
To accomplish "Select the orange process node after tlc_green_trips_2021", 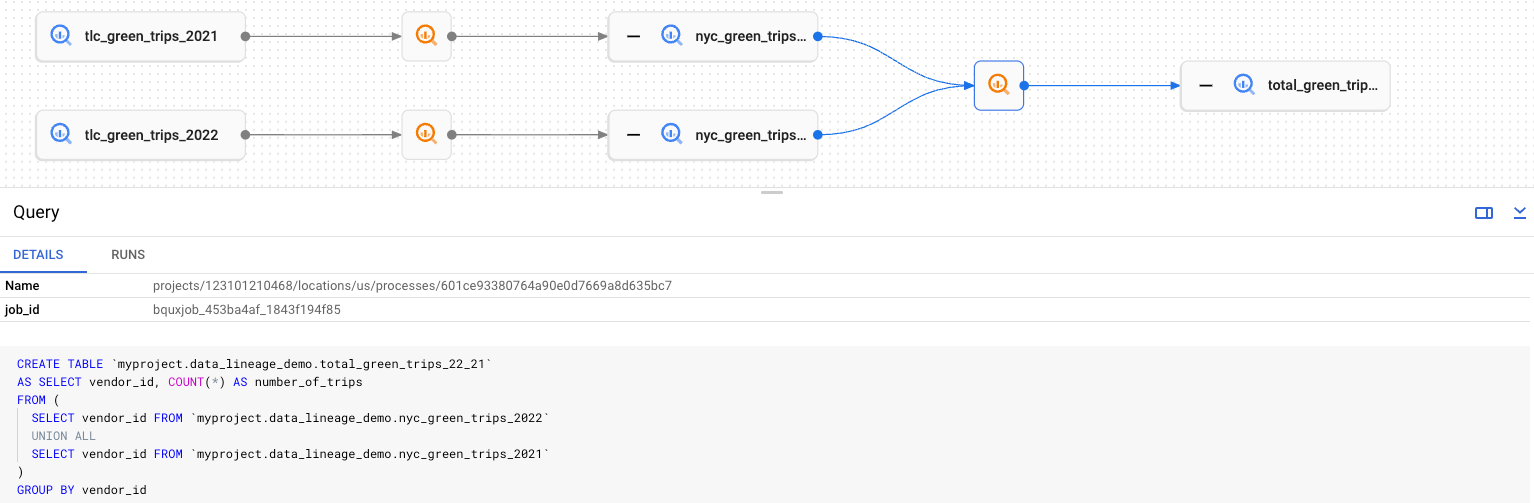I will pos(426,36).
